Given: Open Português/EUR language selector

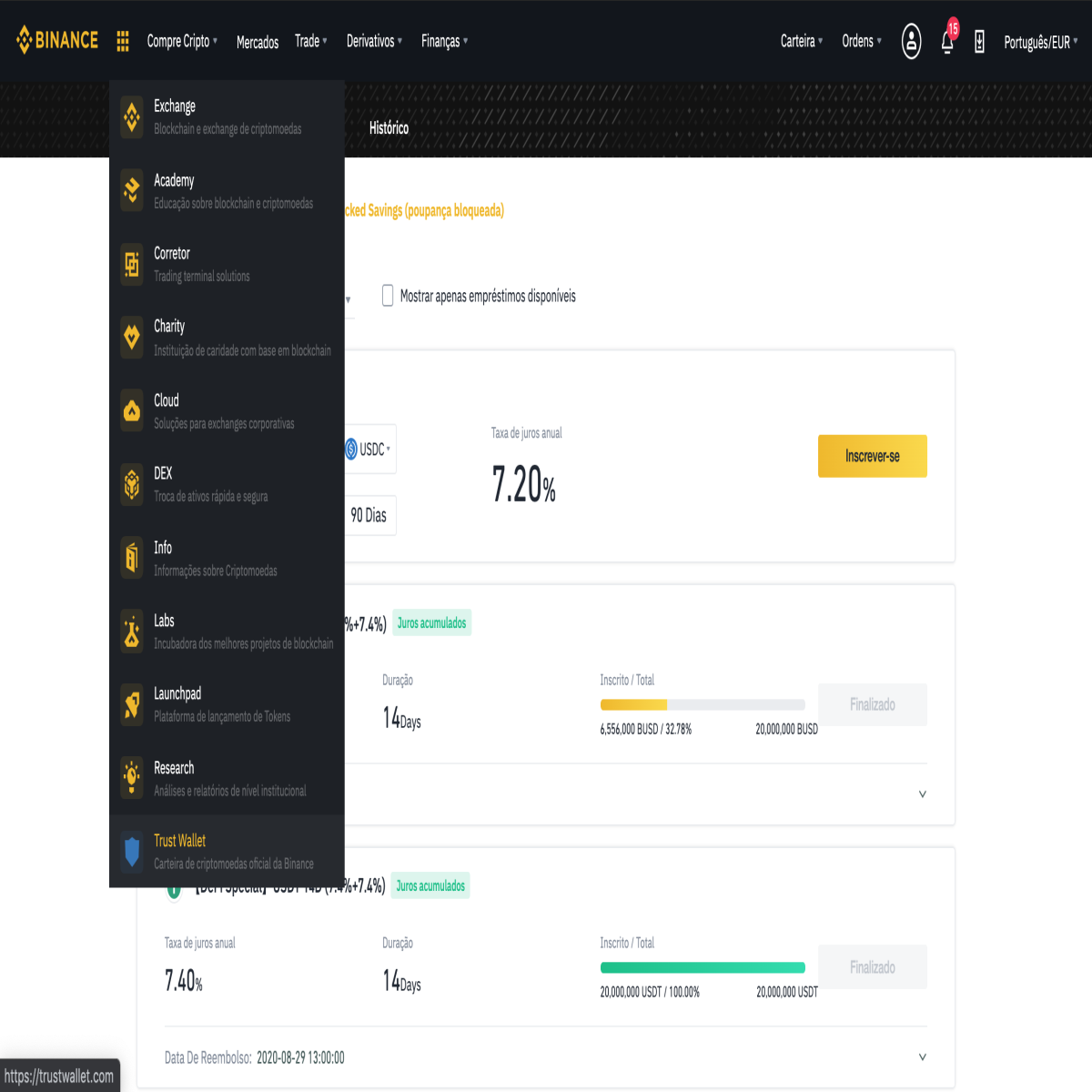Looking at the screenshot, I should [x=1040, y=42].
